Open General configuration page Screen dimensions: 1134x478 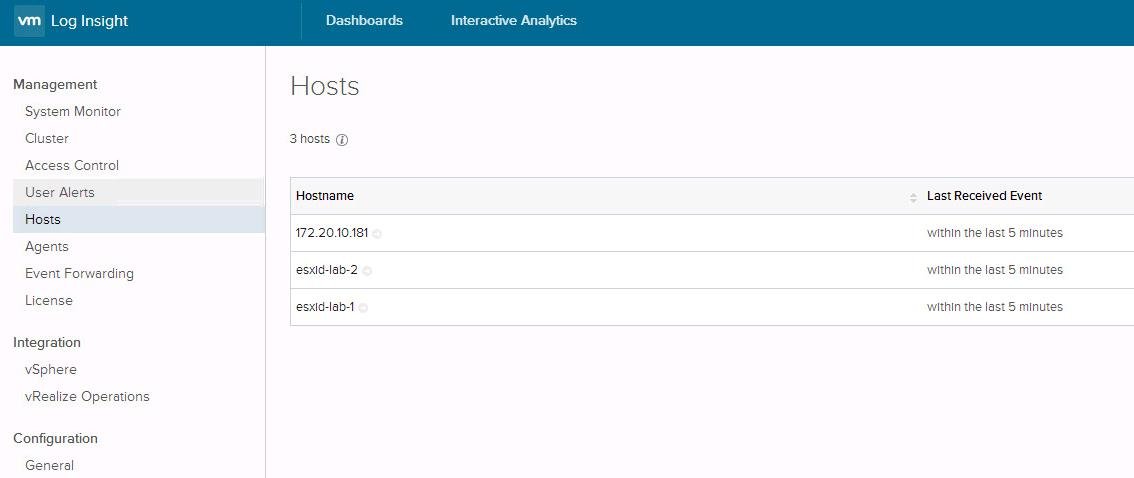[x=50, y=465]
